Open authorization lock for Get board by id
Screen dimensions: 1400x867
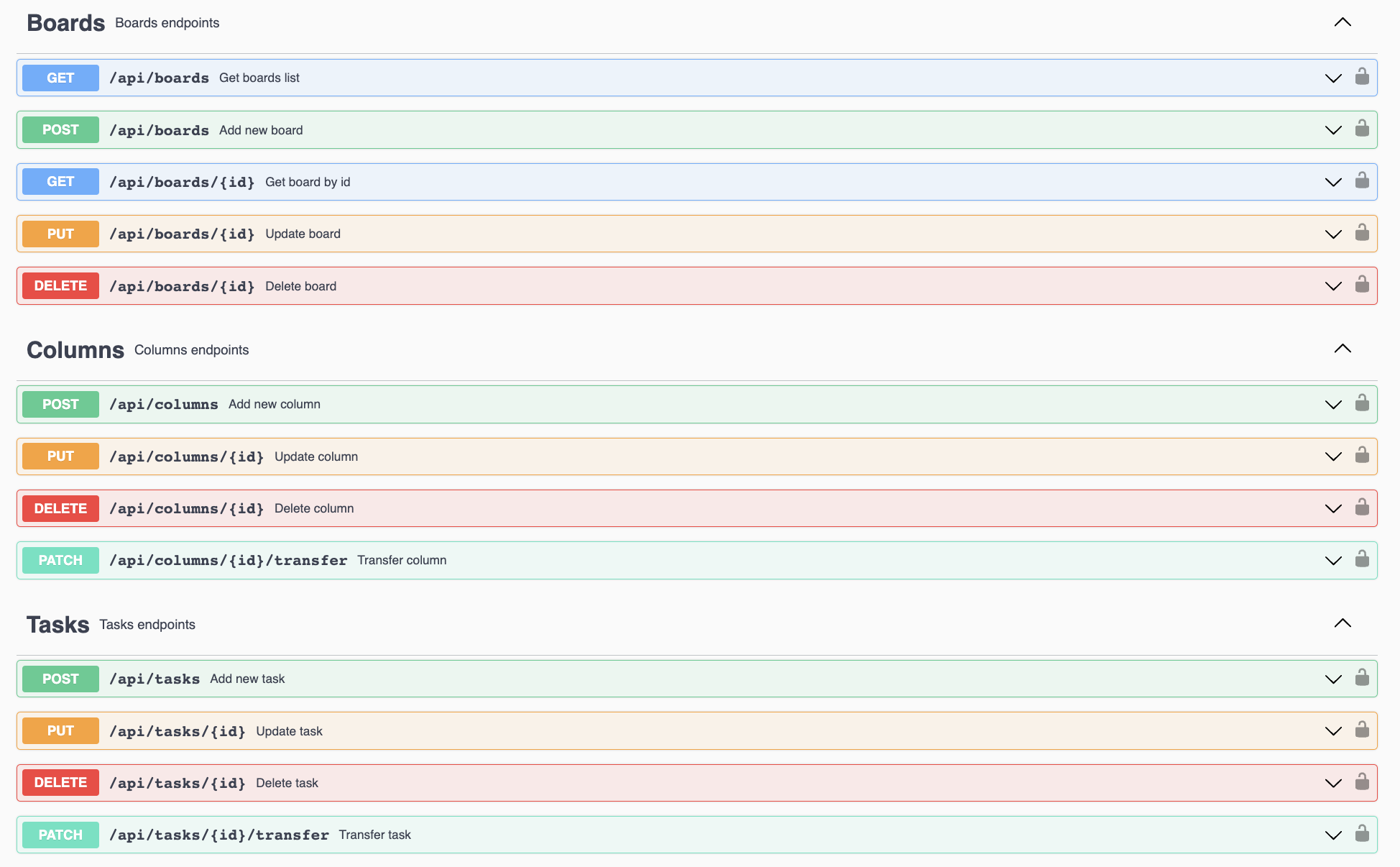1362,180
